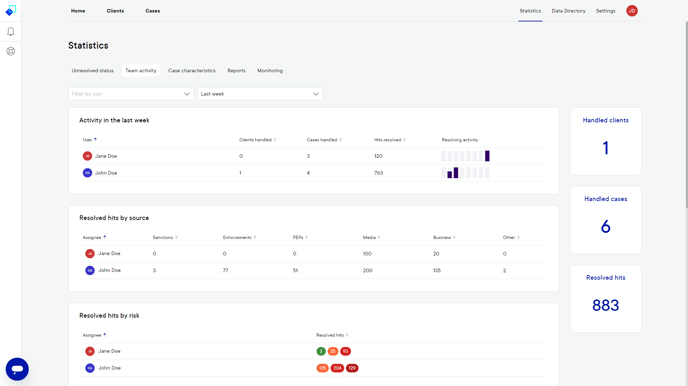Click John Doe's red 204 risk badge
The height and width of the screenshot is (386, 688).
click(x=337, y=368)
